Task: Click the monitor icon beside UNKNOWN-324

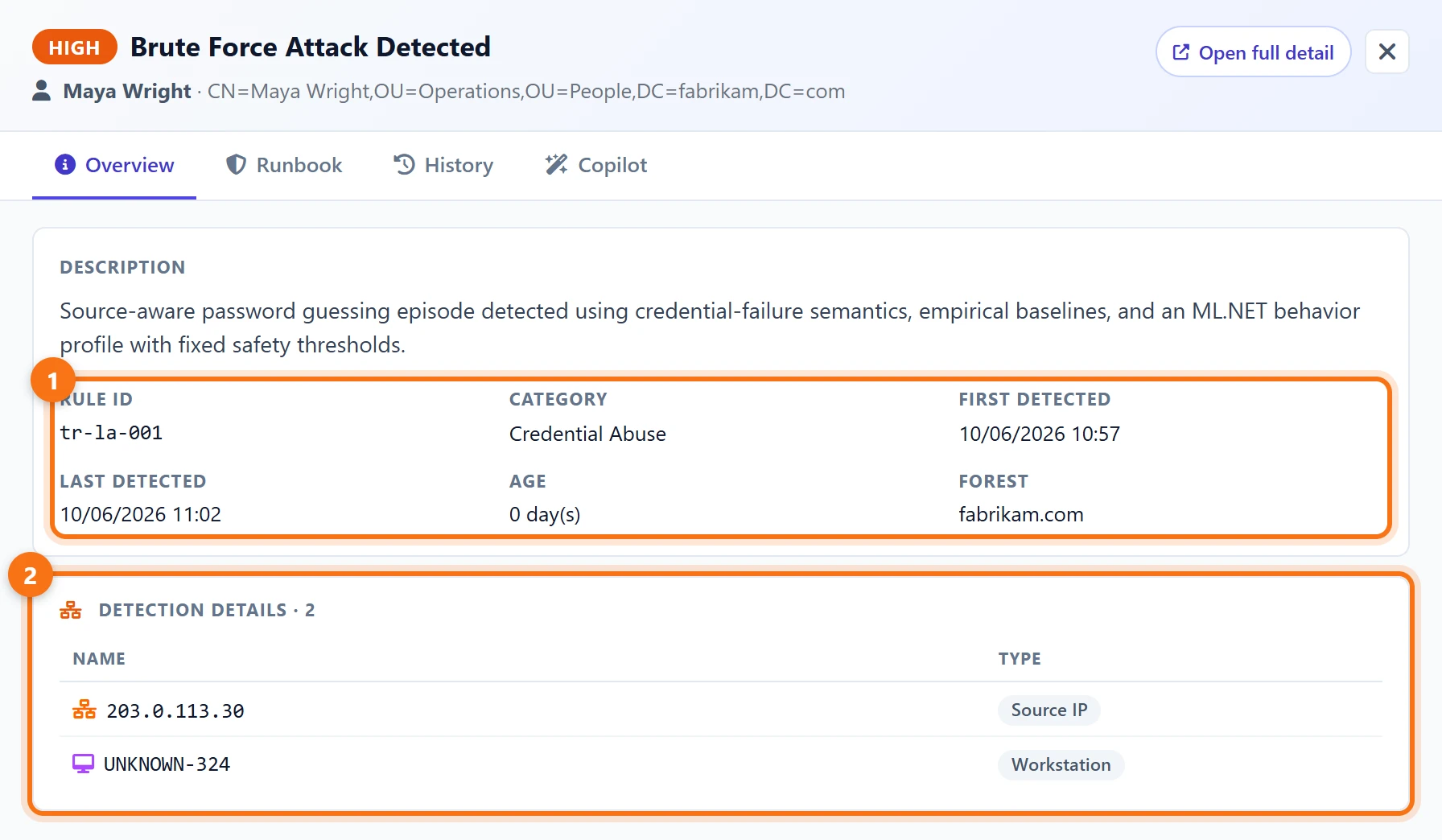Action: [83, 764]
